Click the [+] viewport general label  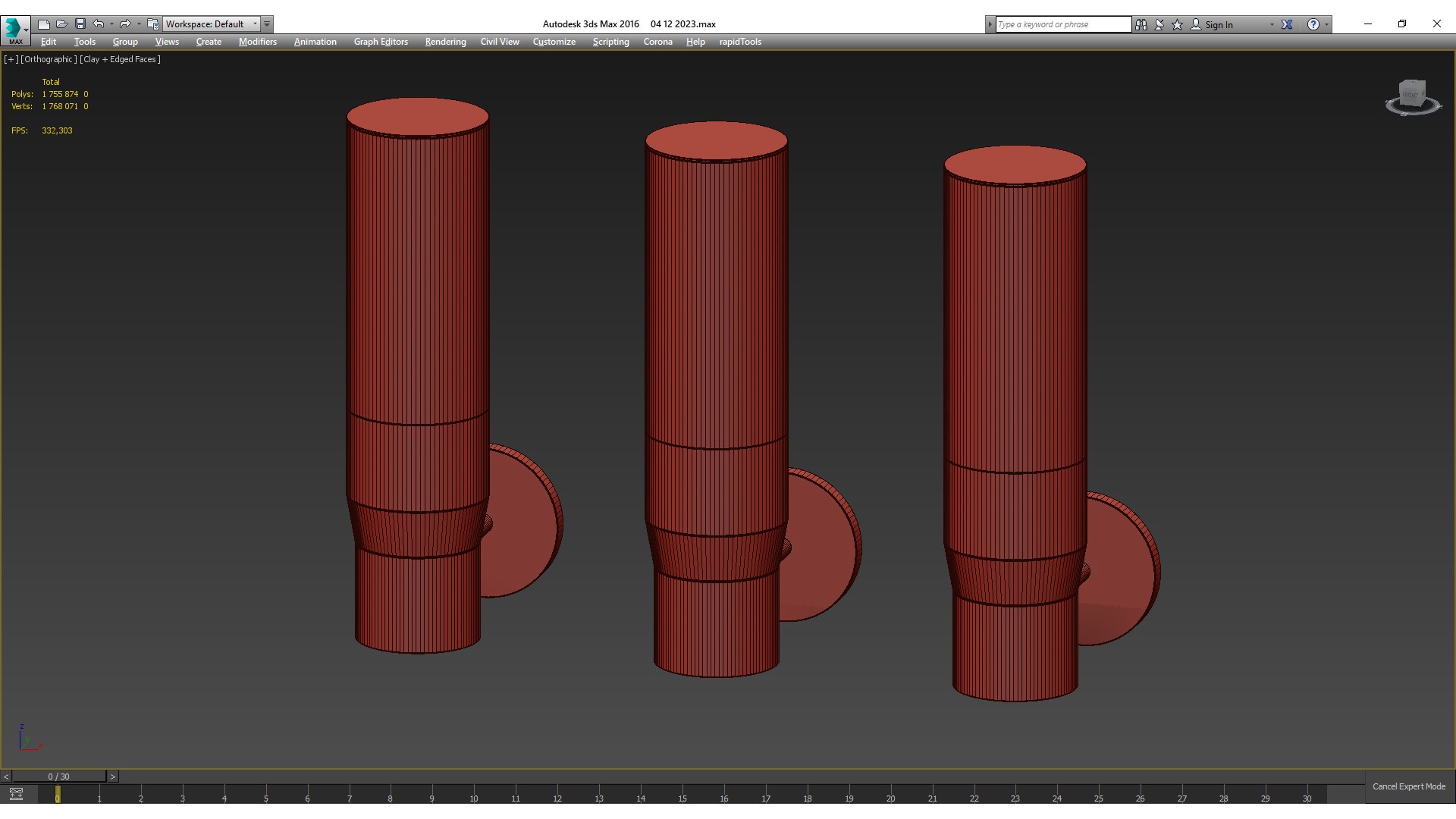(11, 59)
